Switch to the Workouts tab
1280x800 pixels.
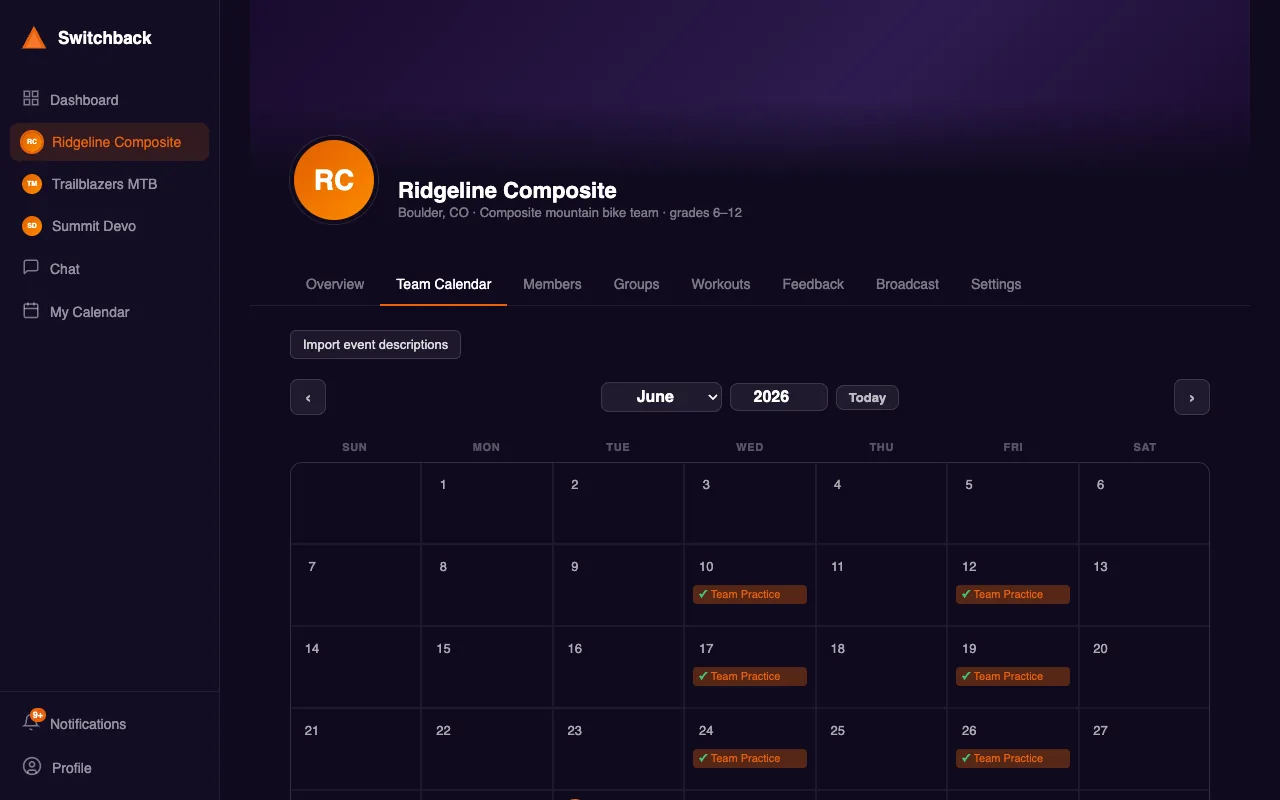click(x=721, y=284)
